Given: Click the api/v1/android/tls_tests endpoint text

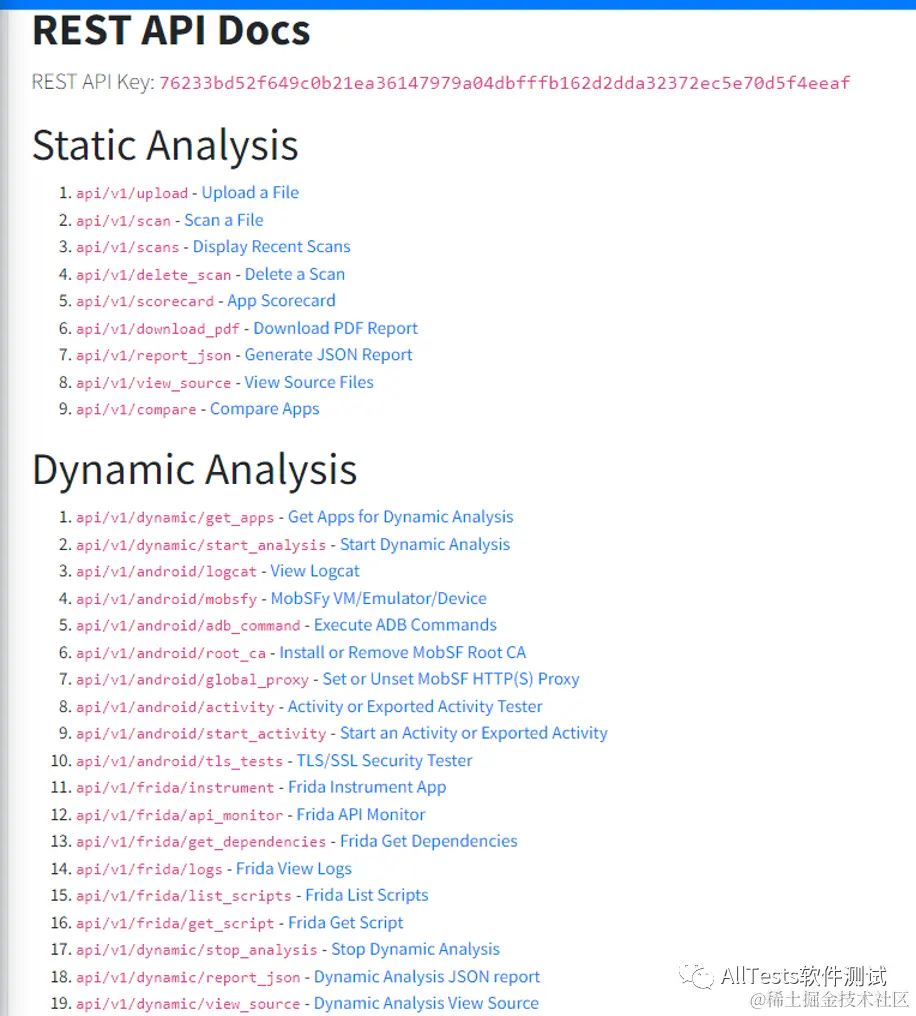Looking at the screenshot, I should pos(179,761).
